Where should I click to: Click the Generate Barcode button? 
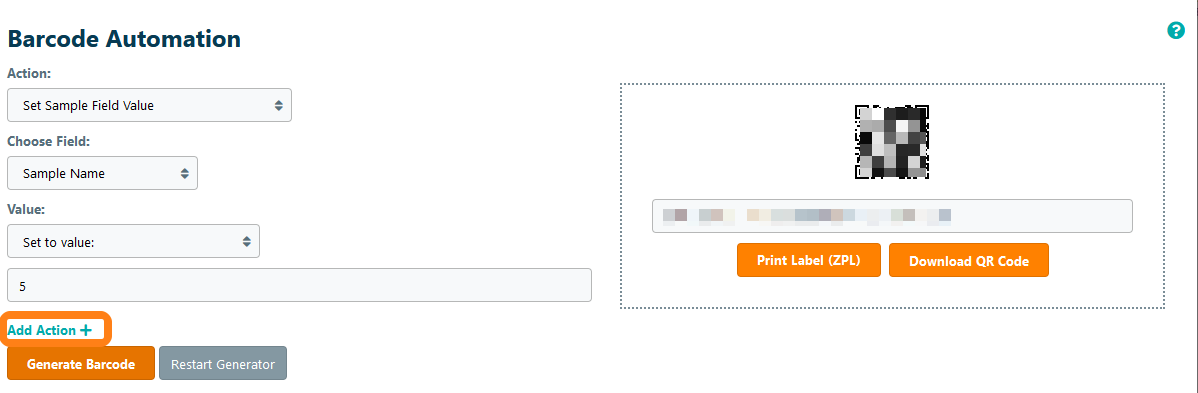(x=81, y=363)
